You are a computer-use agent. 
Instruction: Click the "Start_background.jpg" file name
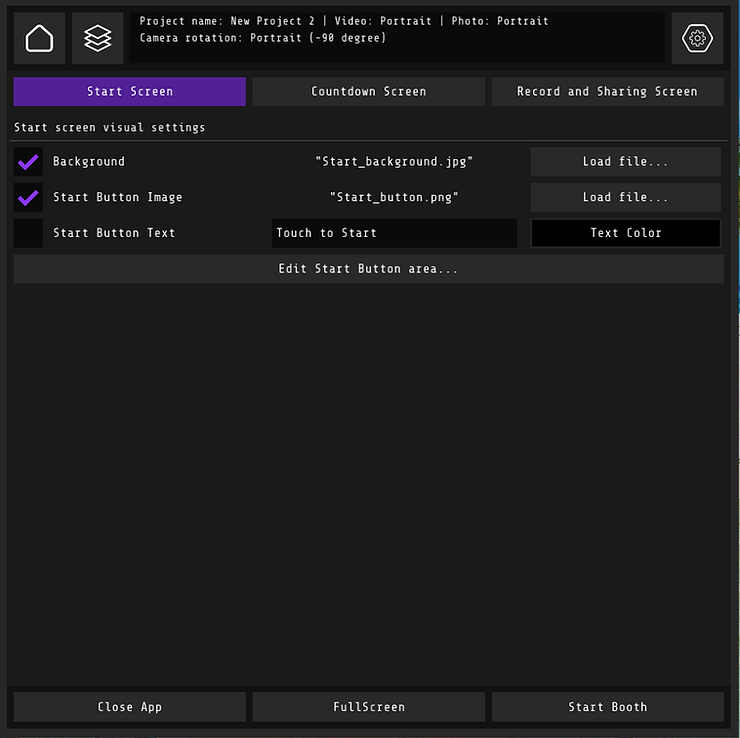394,162
